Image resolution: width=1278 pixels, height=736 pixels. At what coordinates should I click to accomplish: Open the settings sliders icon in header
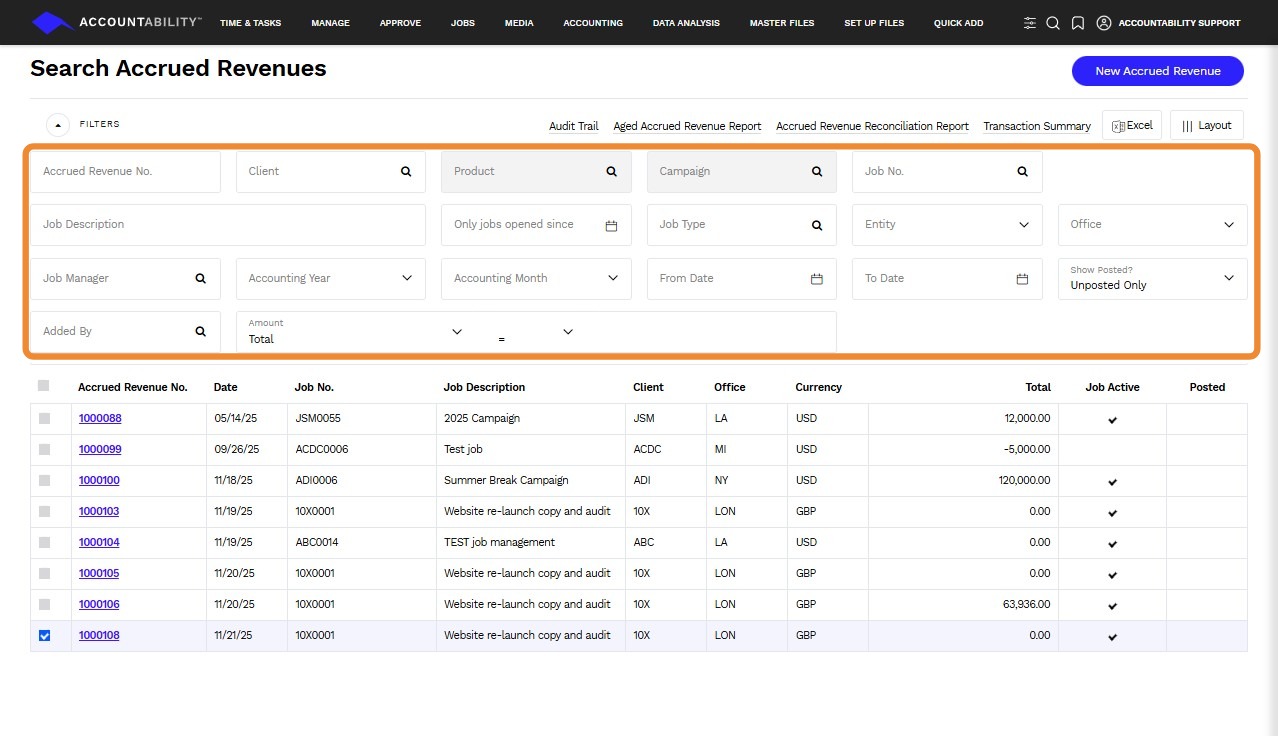click(x=1029, y=23)
